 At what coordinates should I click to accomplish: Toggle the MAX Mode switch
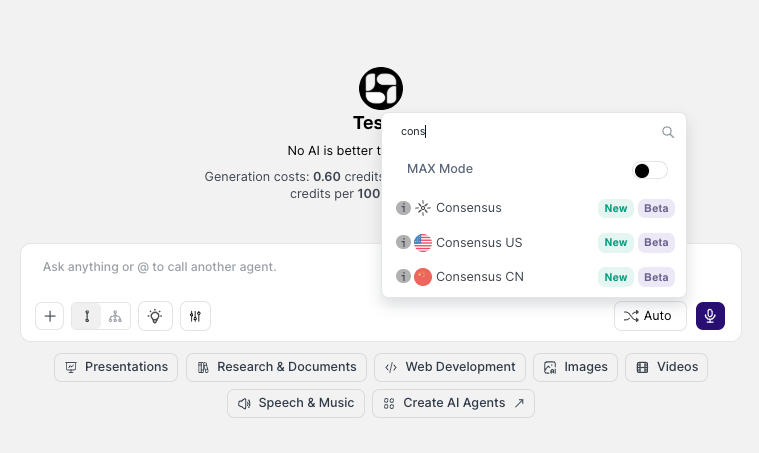[x=650, y=170]
